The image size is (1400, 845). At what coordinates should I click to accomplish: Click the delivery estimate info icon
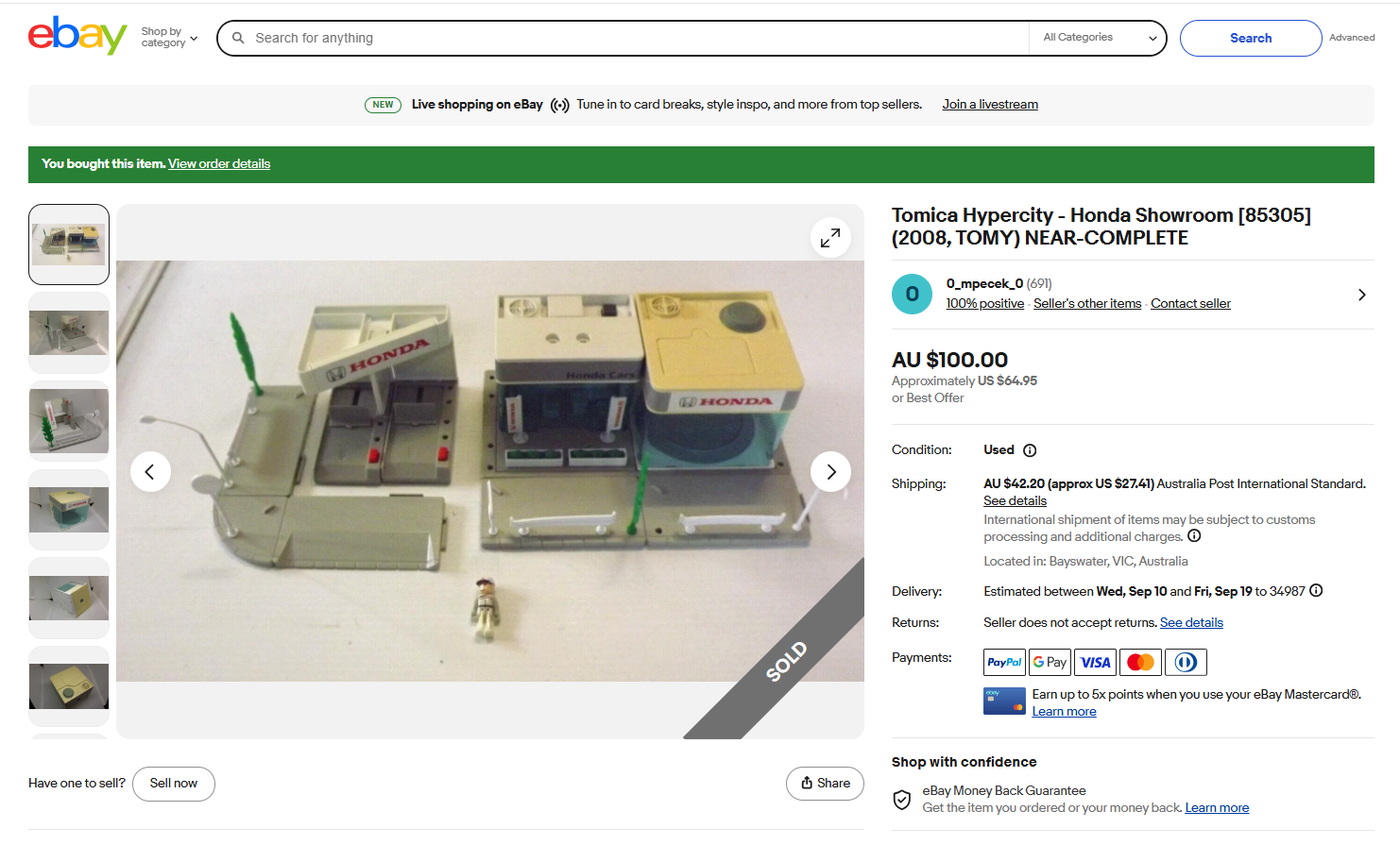[x=1316, y=591]
